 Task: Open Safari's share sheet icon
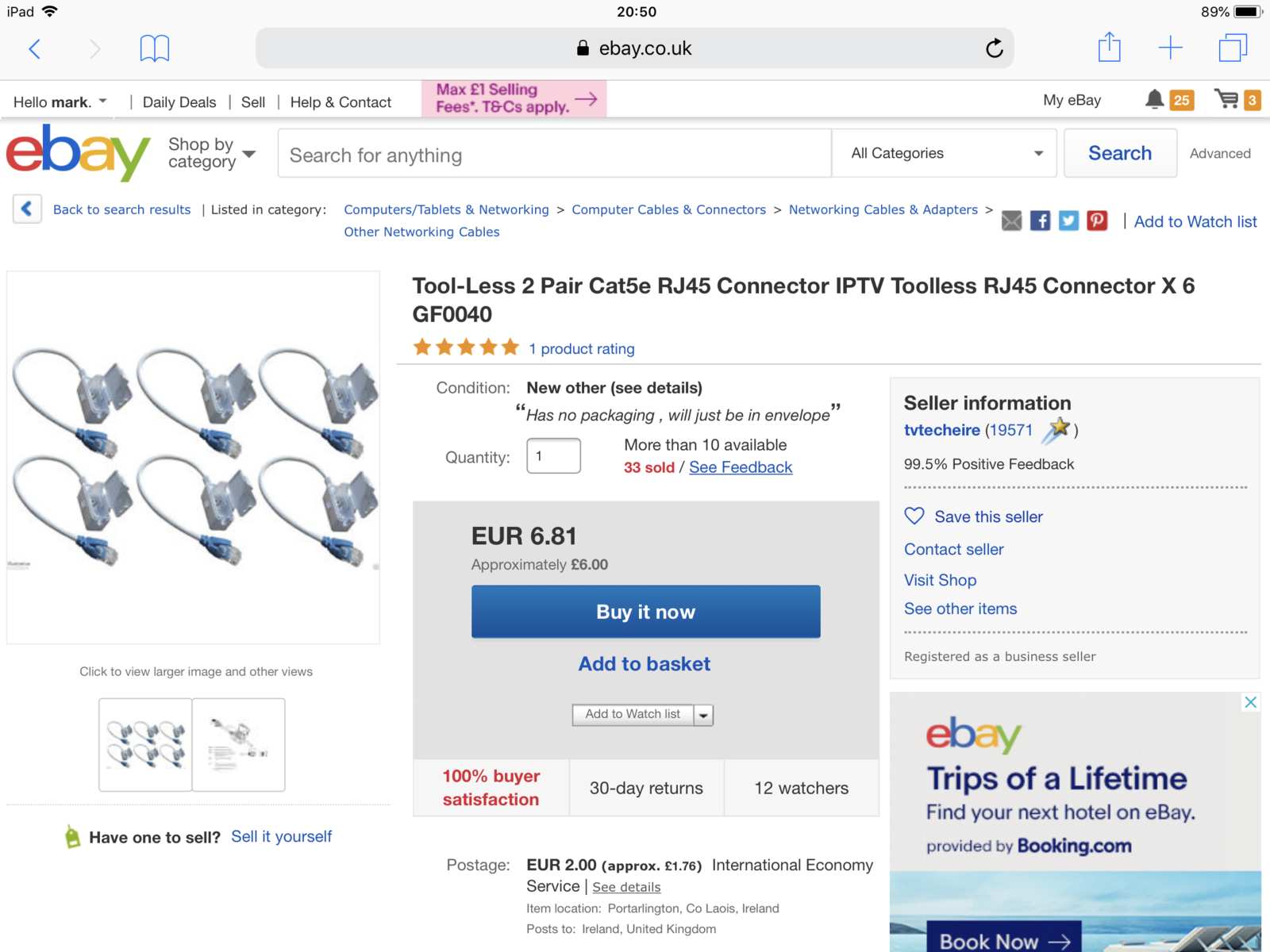point(1109,48)
